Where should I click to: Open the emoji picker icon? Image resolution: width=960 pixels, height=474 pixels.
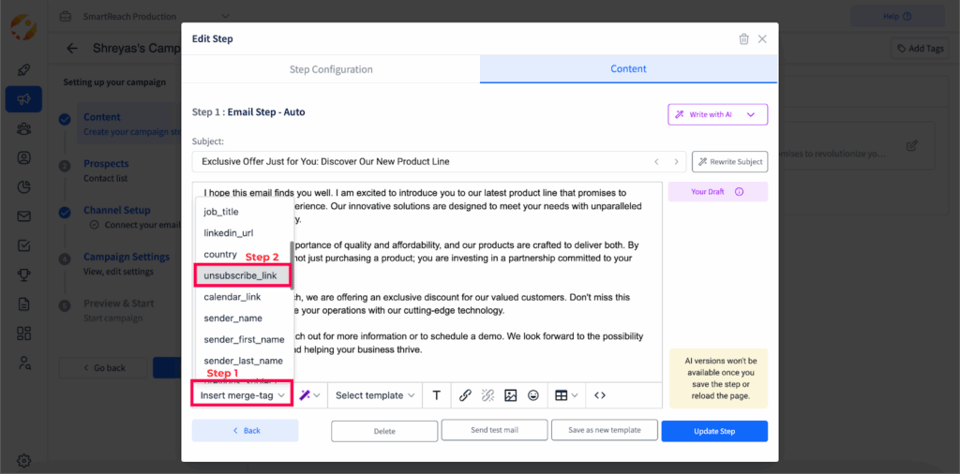pos(533,396)
